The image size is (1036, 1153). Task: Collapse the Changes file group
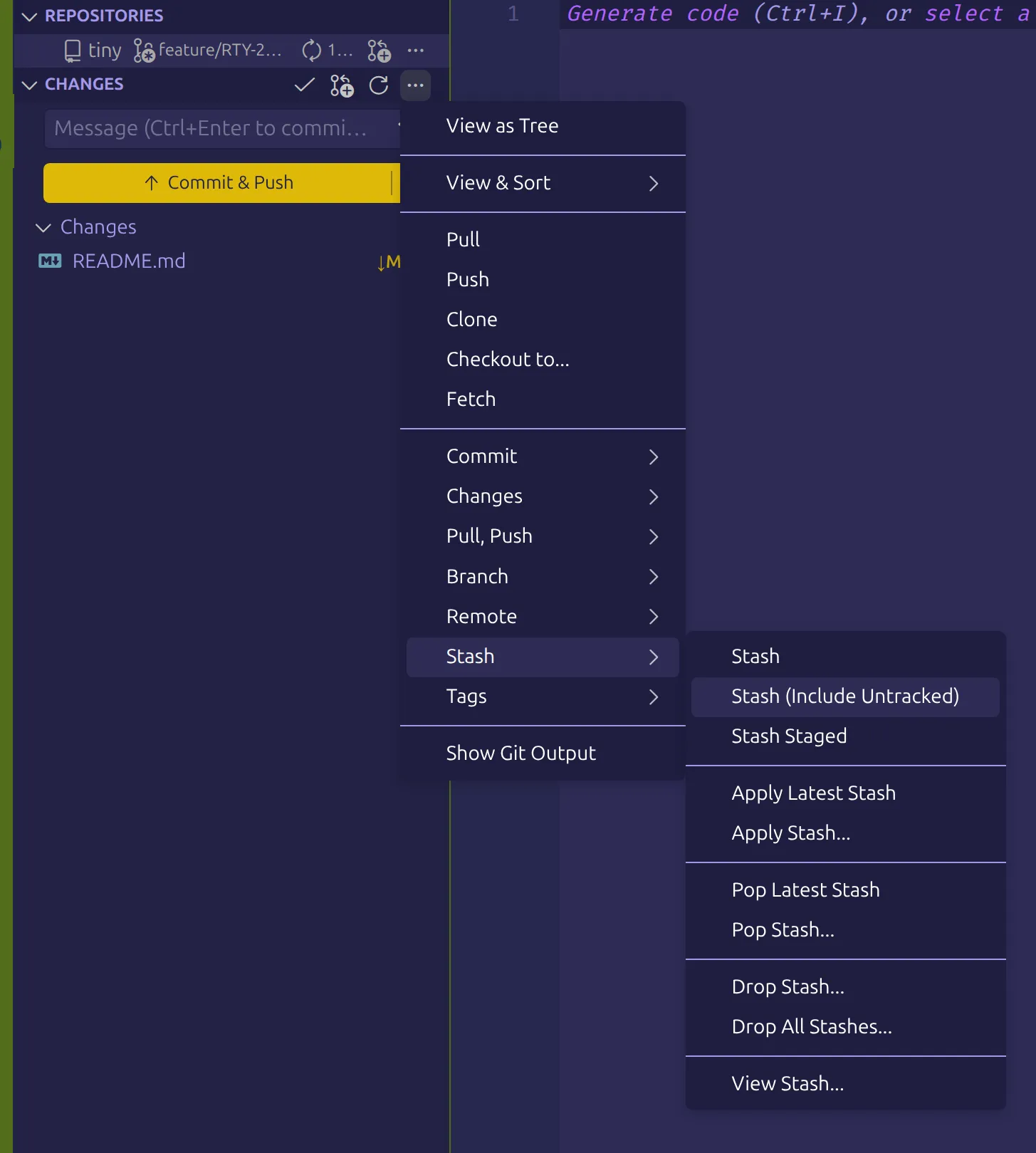[x=43, y=227]
